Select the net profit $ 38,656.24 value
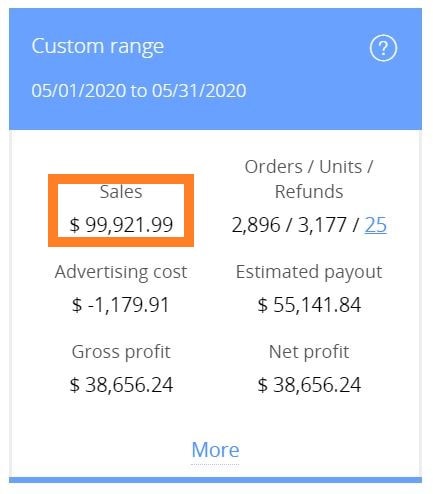This screenshot has height=494, width=433. point(309,384)
